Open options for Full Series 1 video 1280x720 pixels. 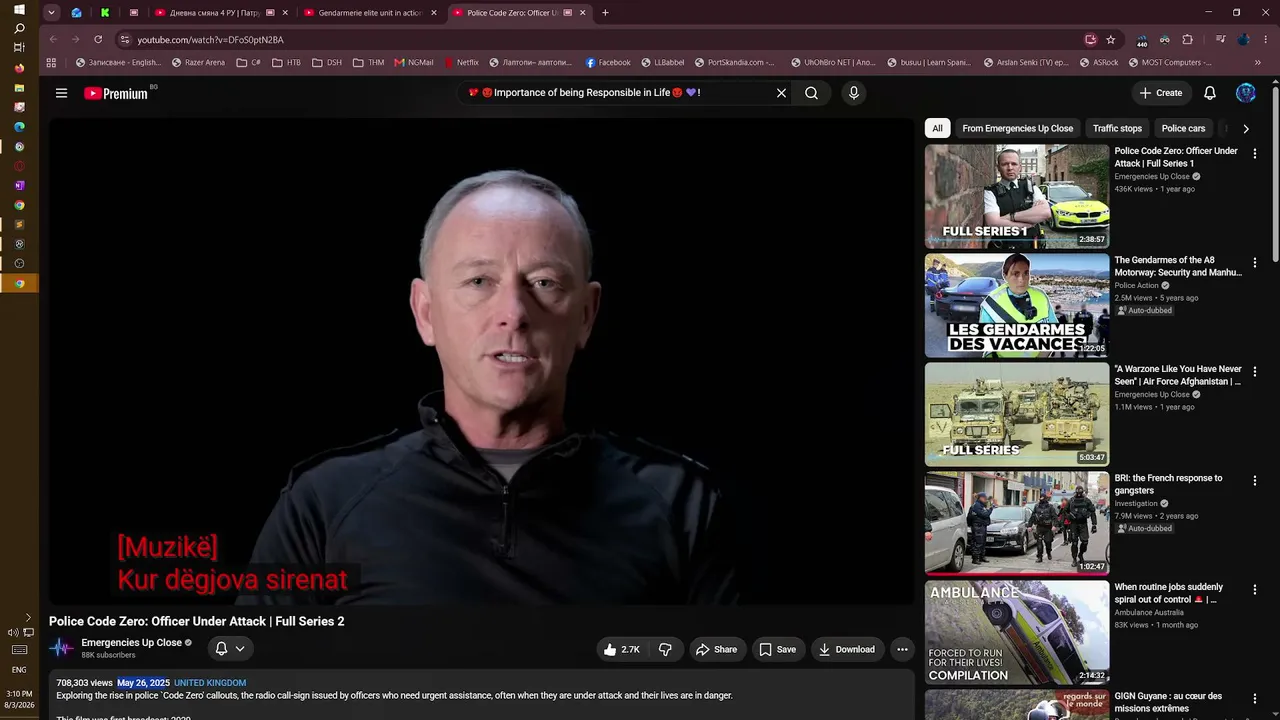1255,153
